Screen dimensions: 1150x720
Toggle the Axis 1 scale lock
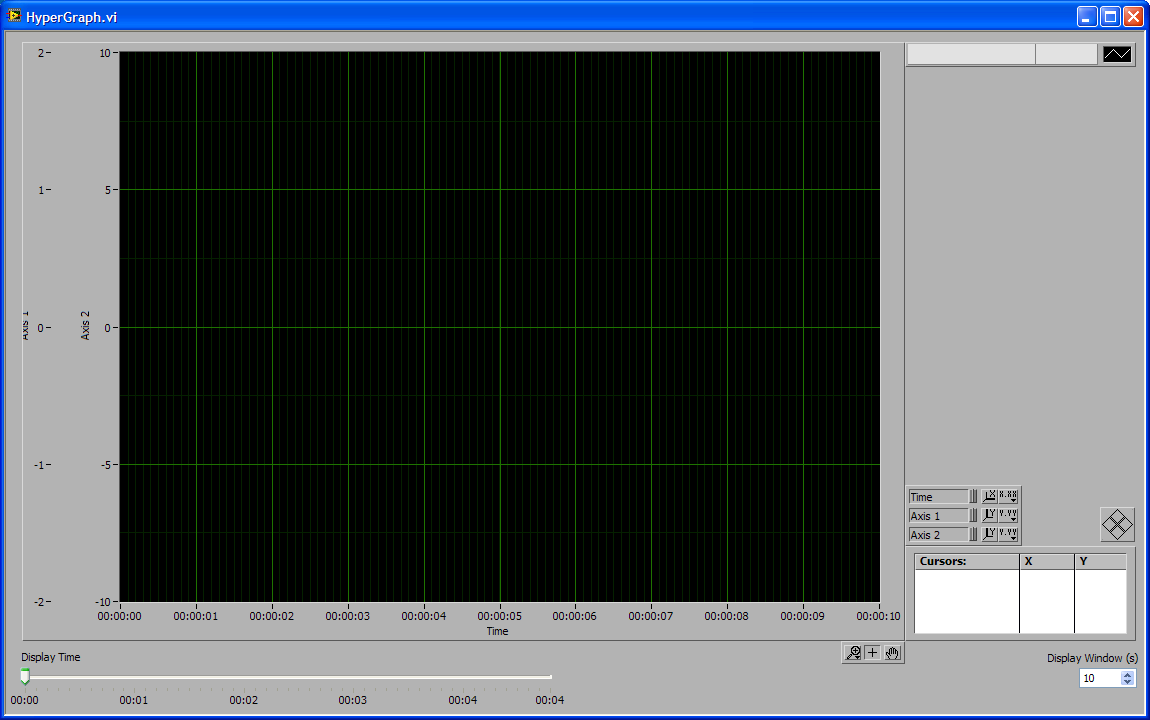[974, 515]
